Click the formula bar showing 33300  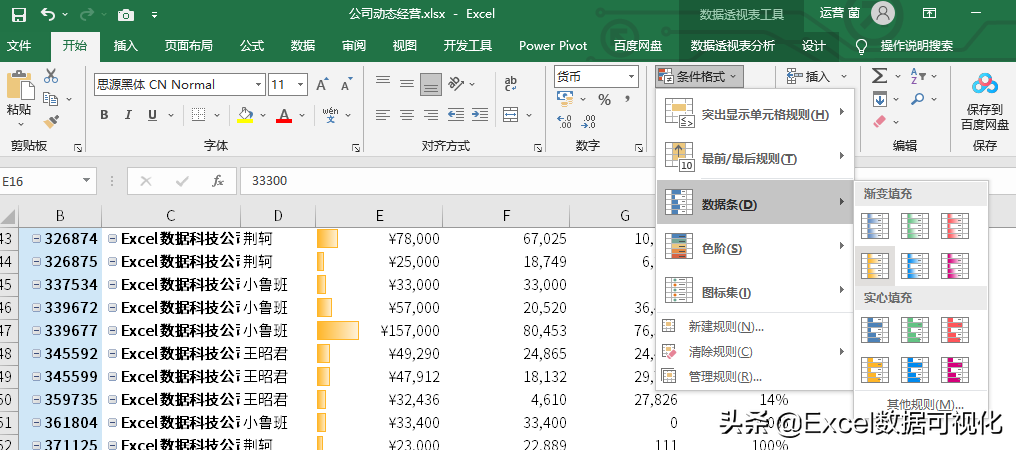[x=447, y=181]
